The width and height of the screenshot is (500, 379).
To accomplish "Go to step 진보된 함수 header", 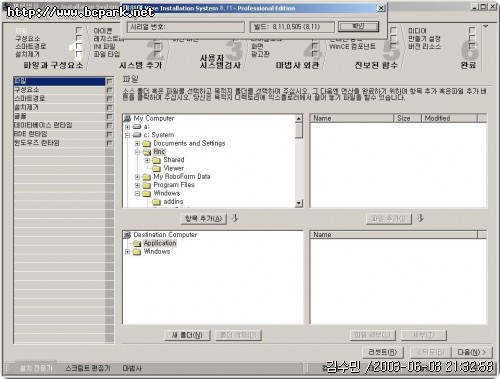I will click(376, 65).
